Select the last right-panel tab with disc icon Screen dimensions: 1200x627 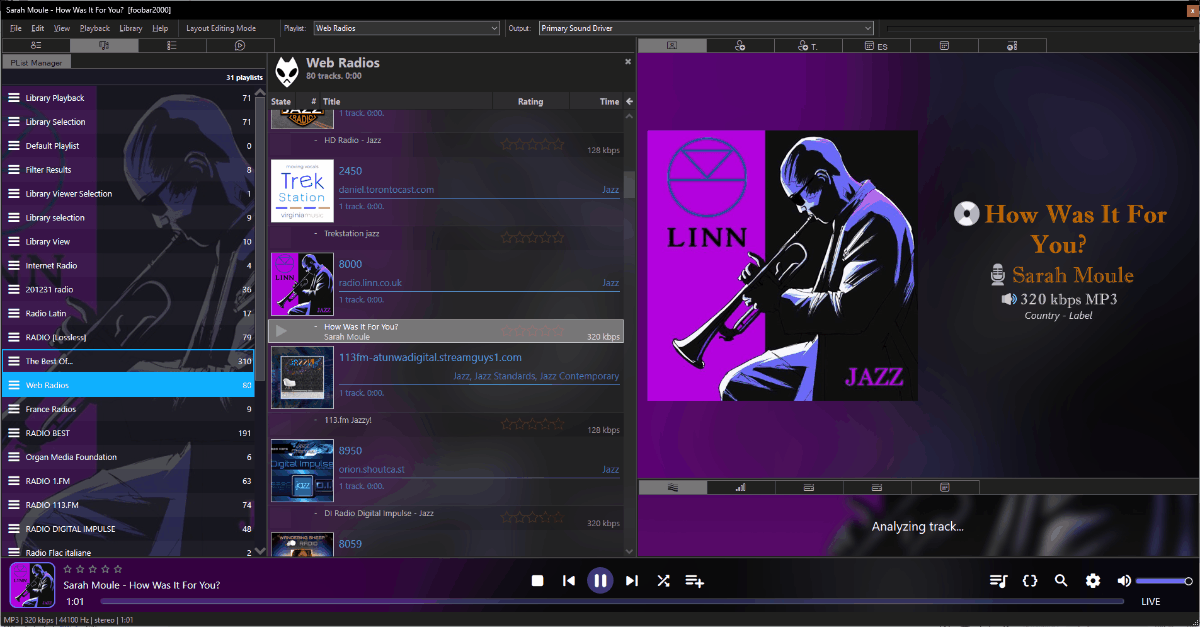tap(1012, 45)
